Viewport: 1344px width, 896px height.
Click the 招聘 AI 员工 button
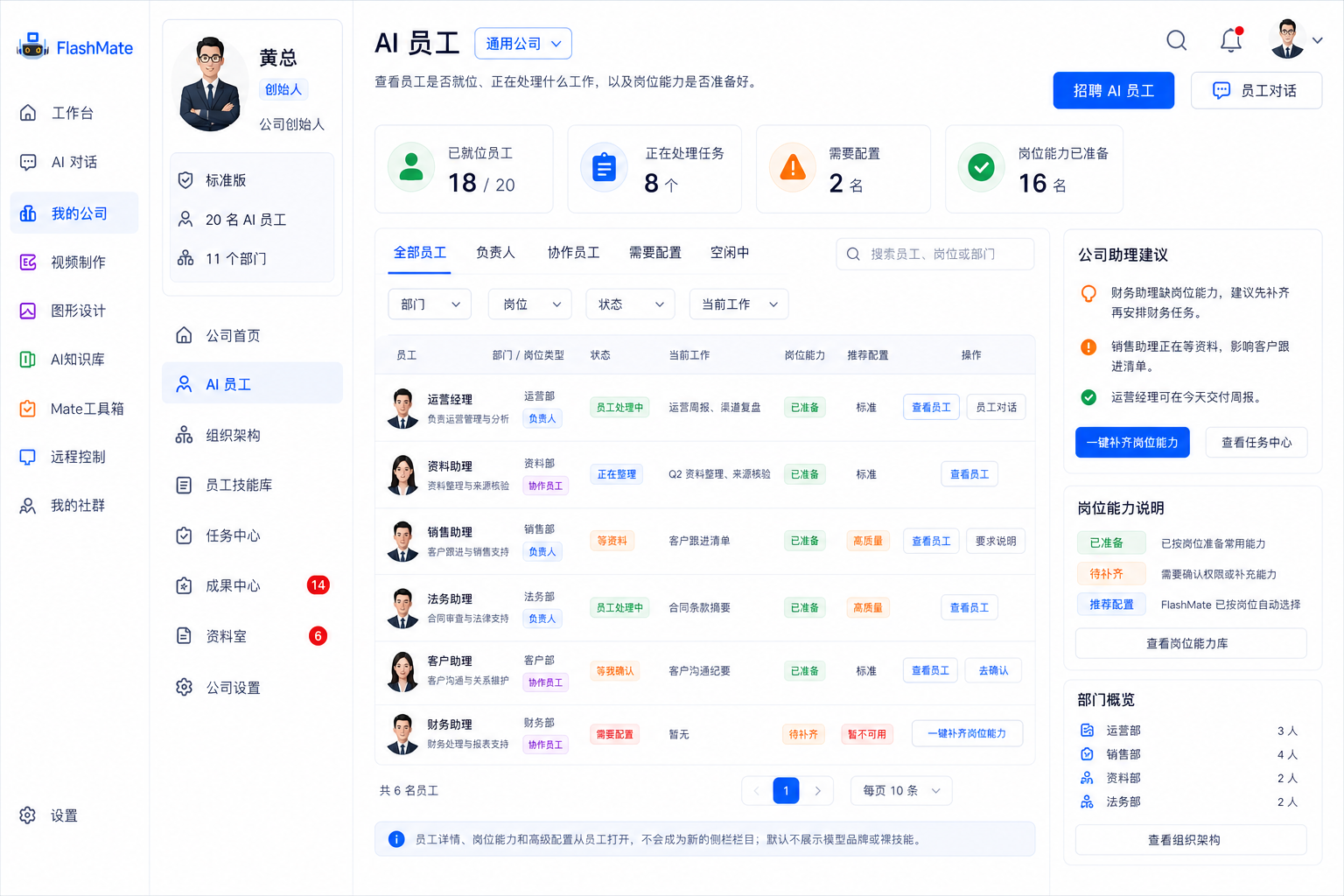1114,90
